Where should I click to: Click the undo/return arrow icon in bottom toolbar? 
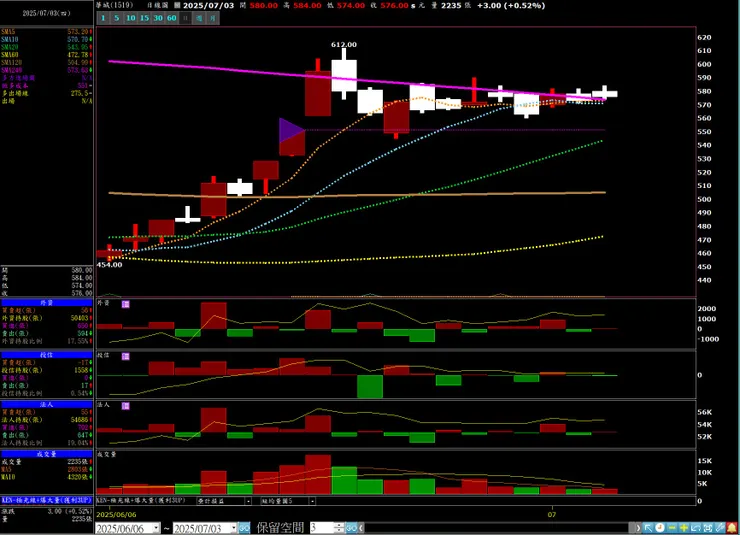[x=696, y=528]
